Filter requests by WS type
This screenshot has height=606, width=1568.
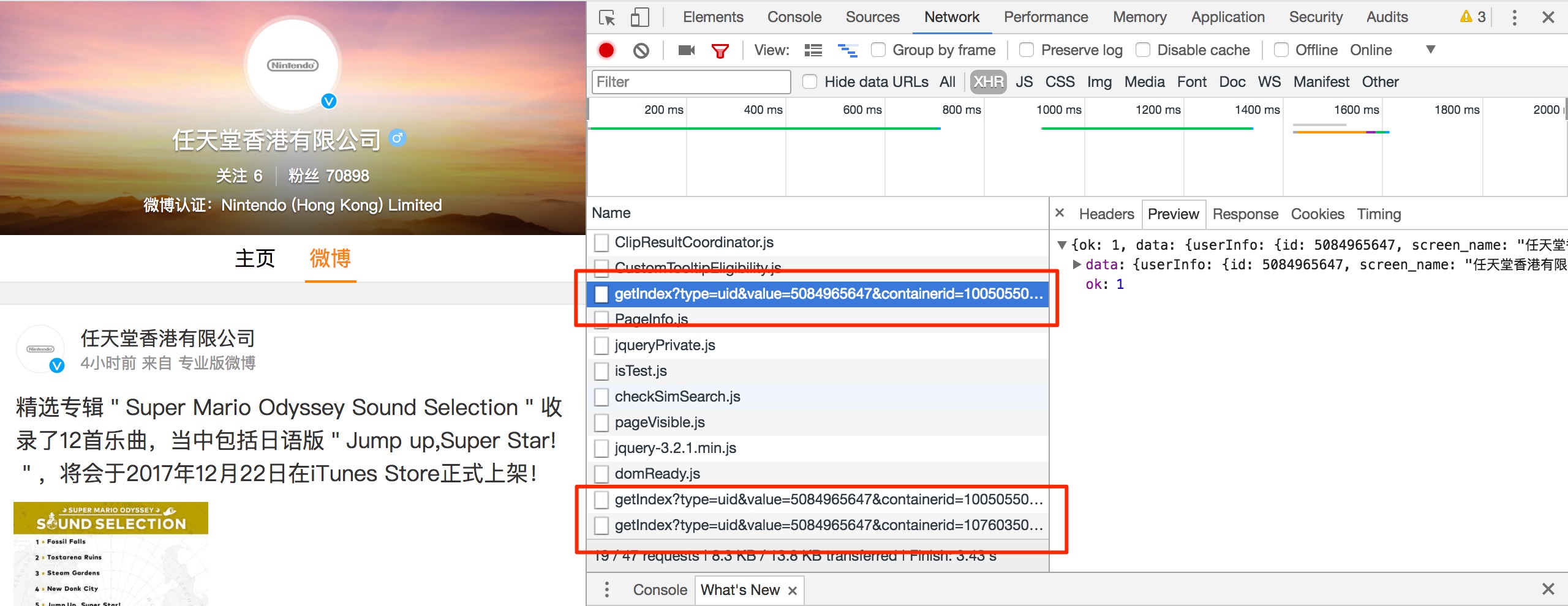pos(1270,81)
